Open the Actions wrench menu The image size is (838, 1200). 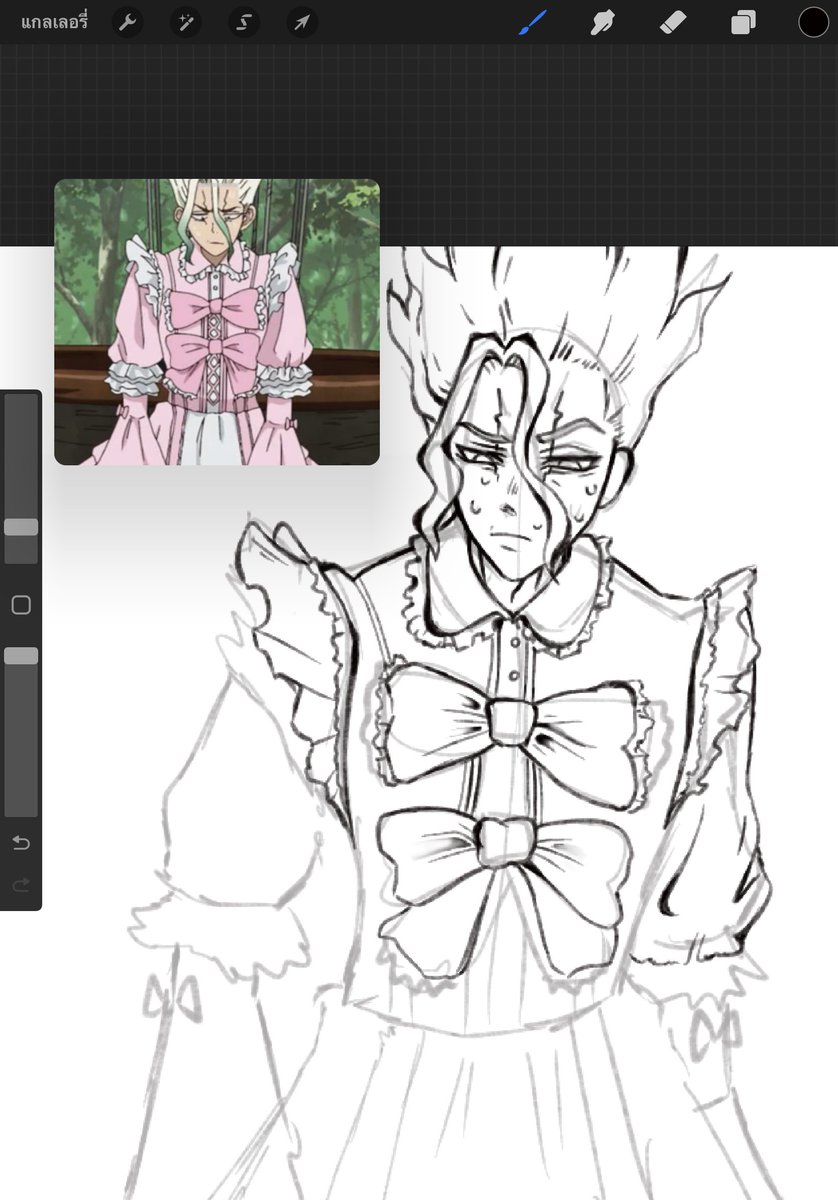tap(127, 22)
